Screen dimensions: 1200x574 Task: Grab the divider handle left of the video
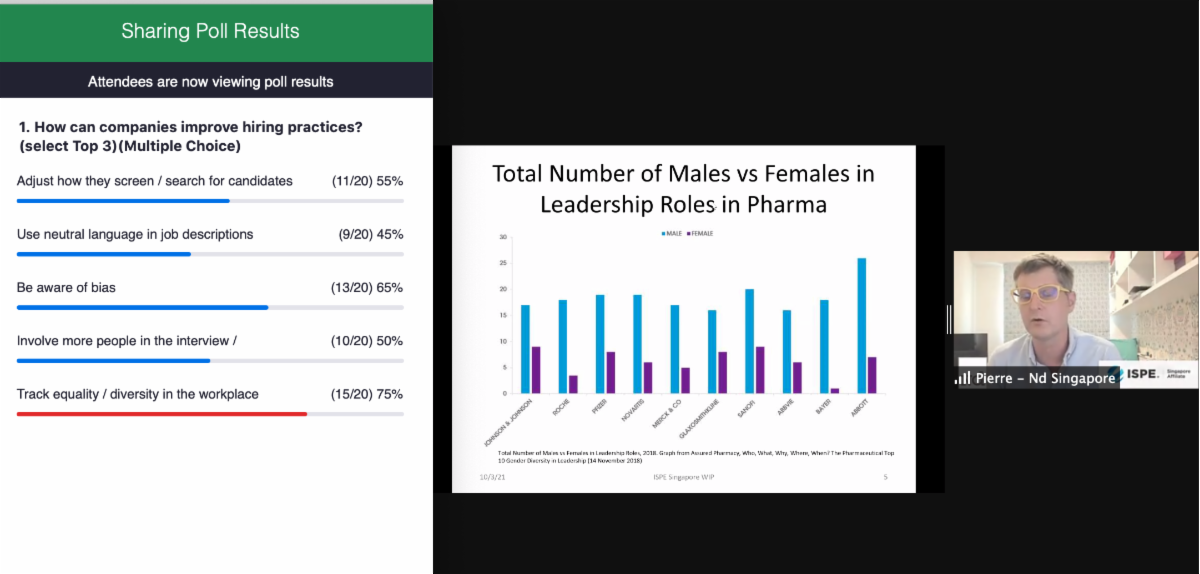pos(949,319)
